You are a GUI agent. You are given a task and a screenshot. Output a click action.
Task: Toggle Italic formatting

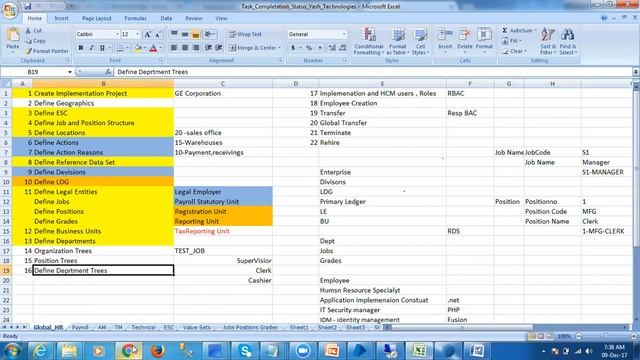coord(91,48)
